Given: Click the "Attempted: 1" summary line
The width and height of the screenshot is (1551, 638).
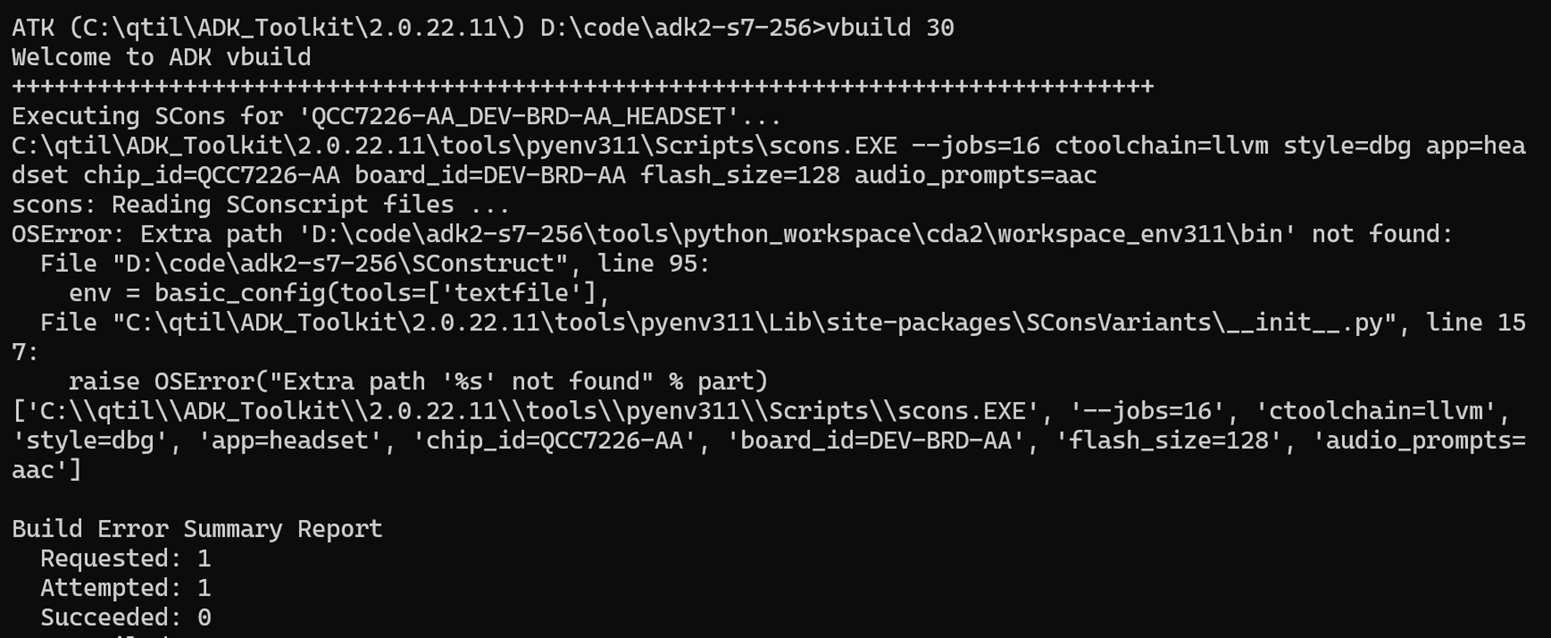Looking at the screenshot, I should (125, 588).
